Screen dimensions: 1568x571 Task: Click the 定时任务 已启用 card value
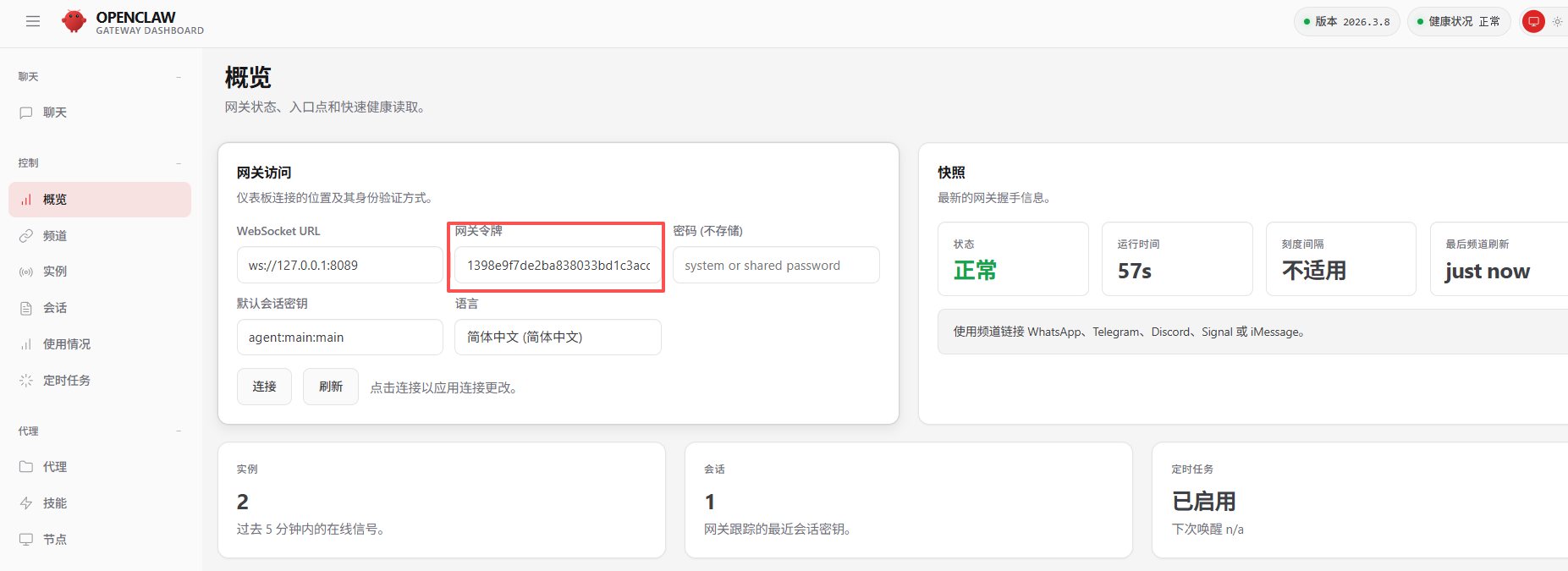(1203, 502)
